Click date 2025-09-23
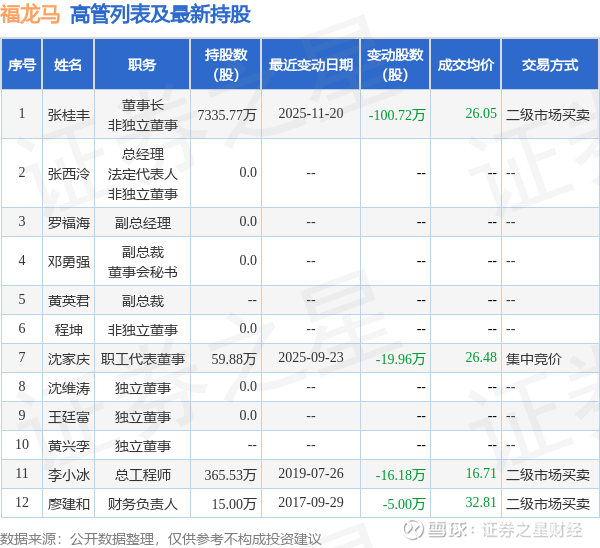 pos(311,357)
